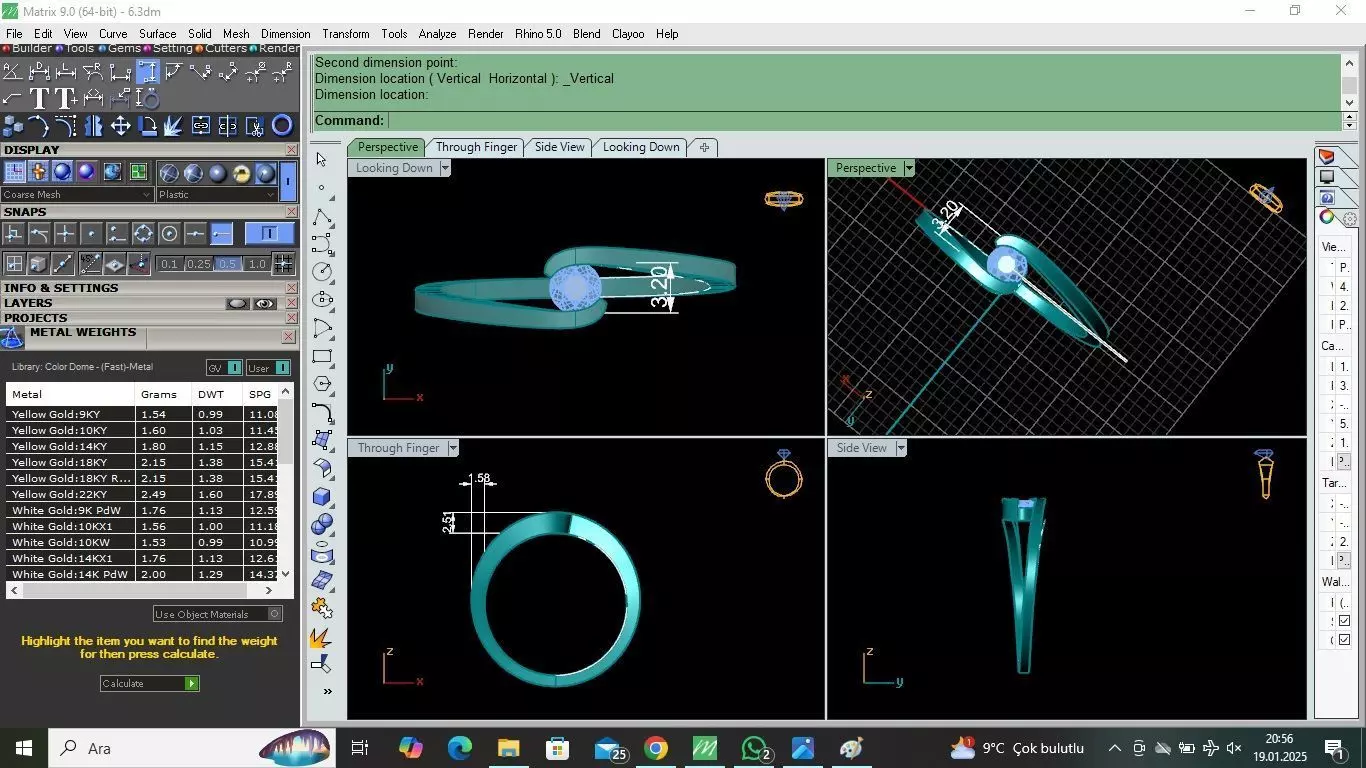Click the Move tool with four arrows

[120, 125]
